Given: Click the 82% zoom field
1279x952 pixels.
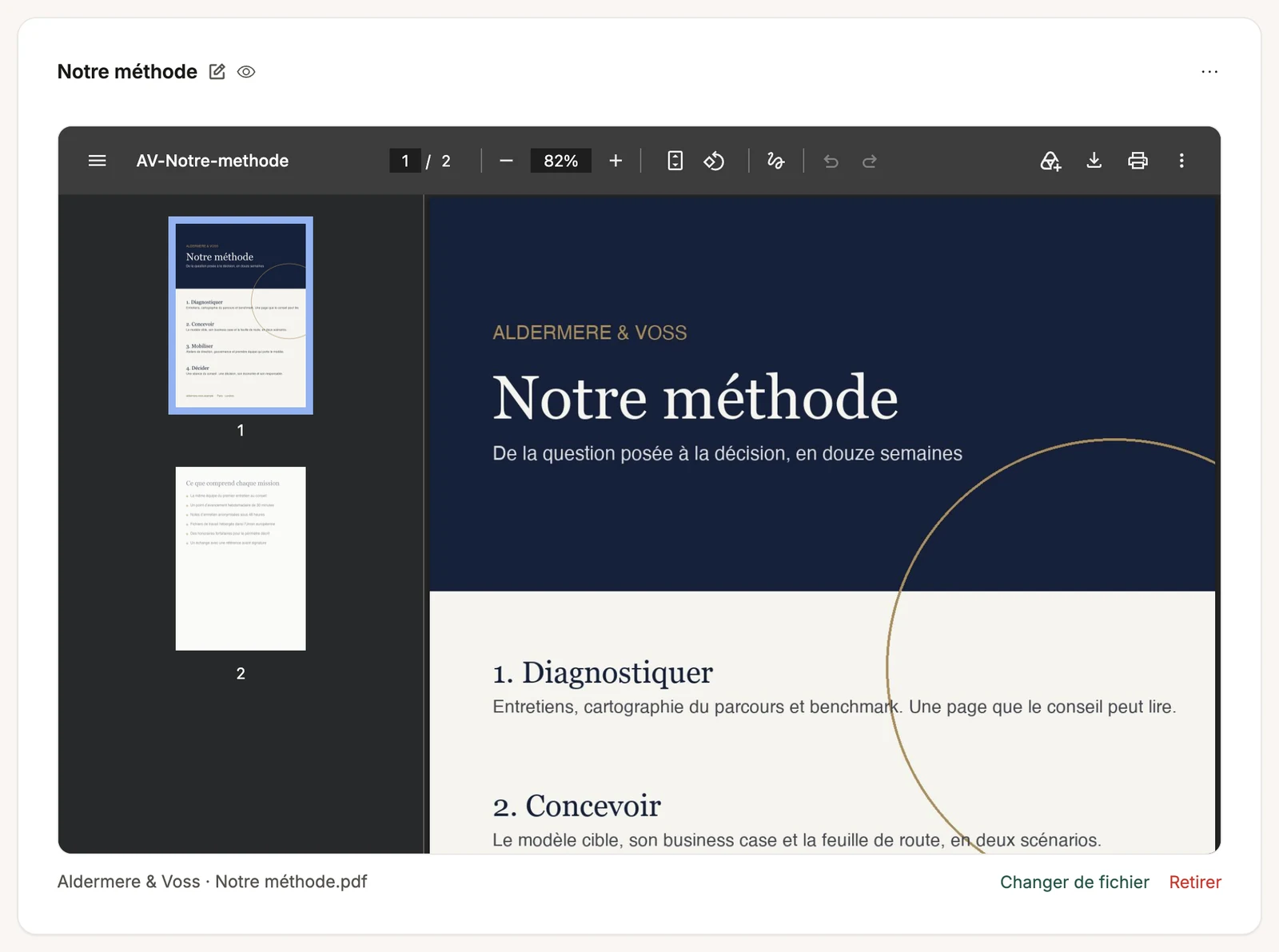Looking at the screenshot, I should tap(560, 161).
